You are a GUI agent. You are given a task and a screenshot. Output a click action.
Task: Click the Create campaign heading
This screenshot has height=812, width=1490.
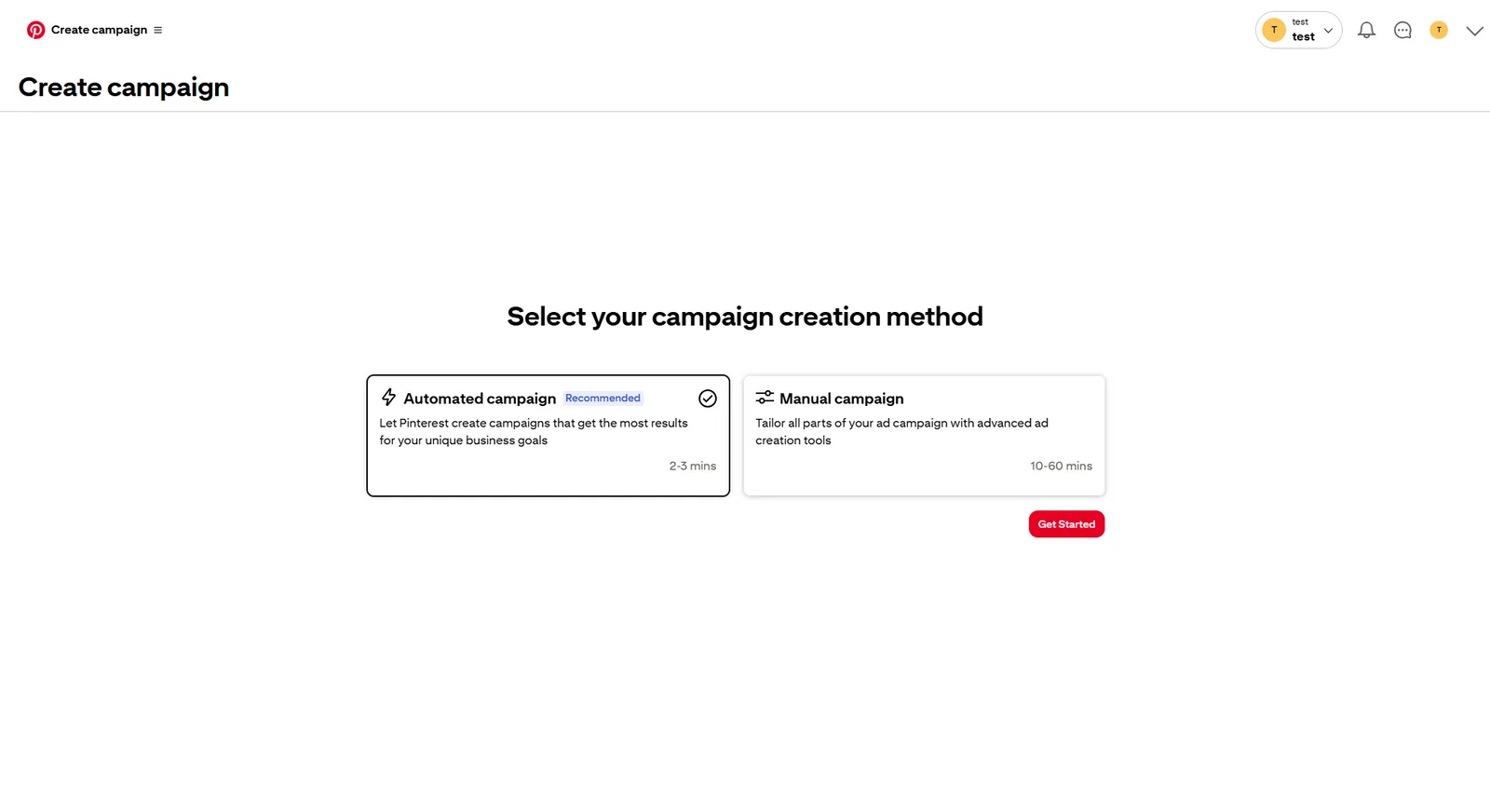[123, 87]
